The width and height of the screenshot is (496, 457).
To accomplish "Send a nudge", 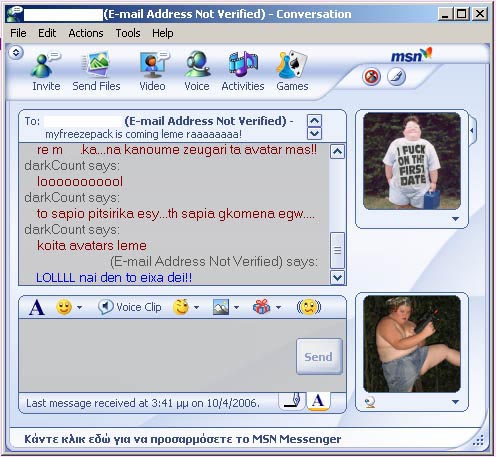I will [x=309, y=307].
